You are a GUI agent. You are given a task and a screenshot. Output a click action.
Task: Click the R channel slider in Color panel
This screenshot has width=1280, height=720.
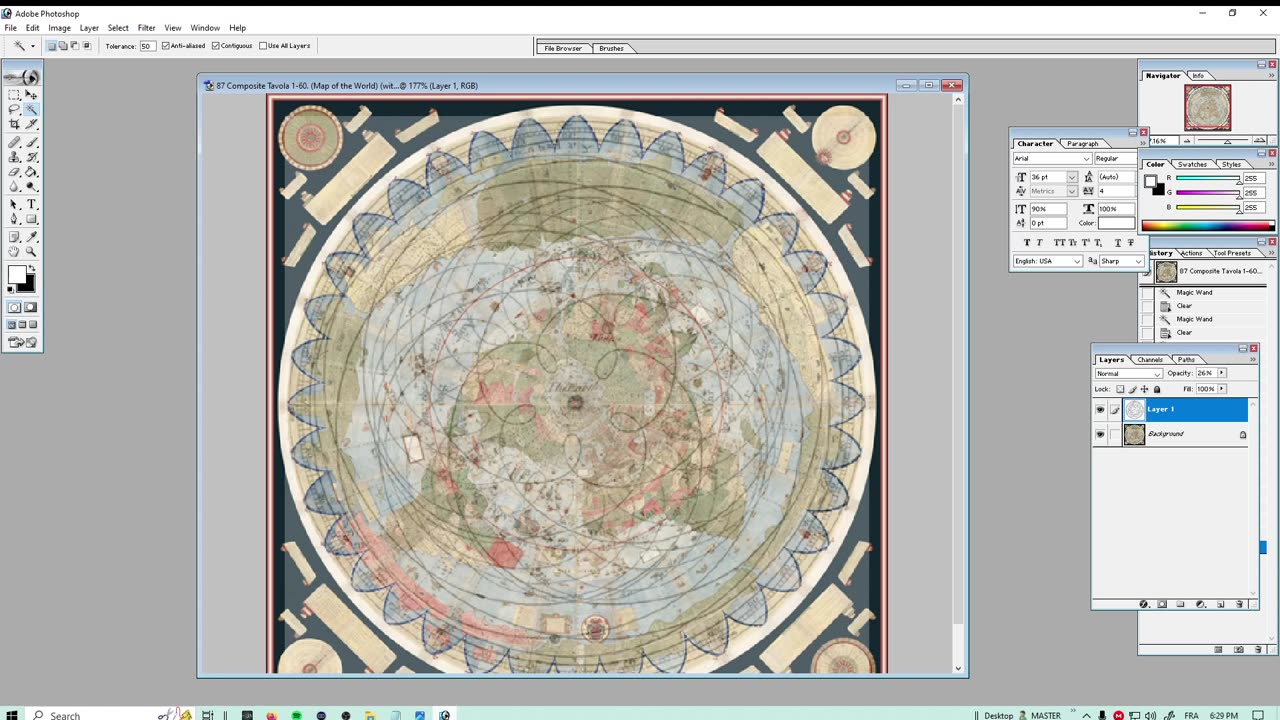pos(1208,178)
